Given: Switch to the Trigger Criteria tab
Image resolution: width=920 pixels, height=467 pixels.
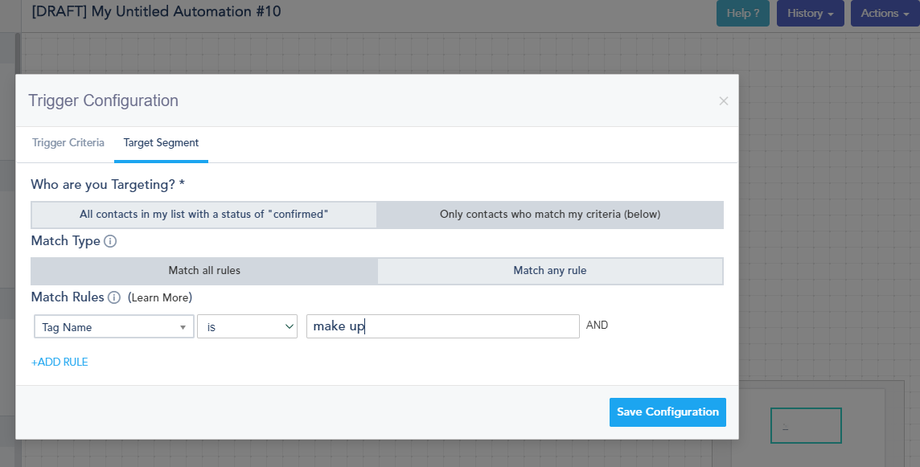Looking at the screenshot, I should click(x=68, y=143).
